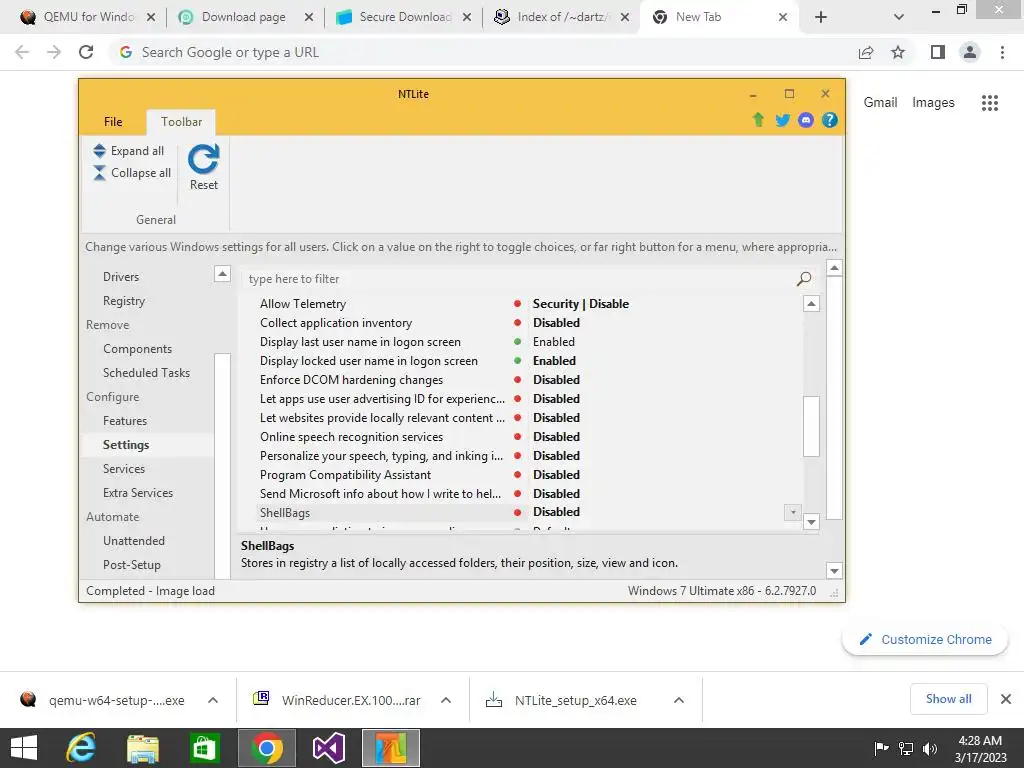The image size is (1024, 768).
Task: Expand options for WinReducer.EX.100 rar download
Action: (446, 700)
